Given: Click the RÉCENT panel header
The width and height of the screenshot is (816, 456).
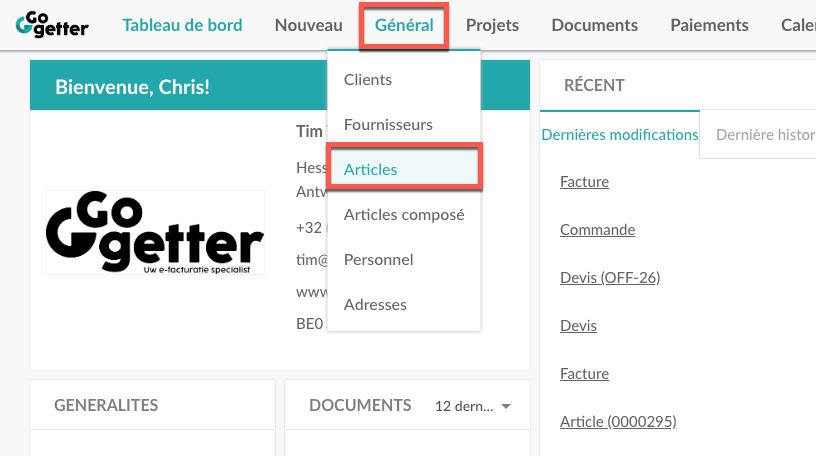Looking at the screenshot, I should click(x=594, y=85).
